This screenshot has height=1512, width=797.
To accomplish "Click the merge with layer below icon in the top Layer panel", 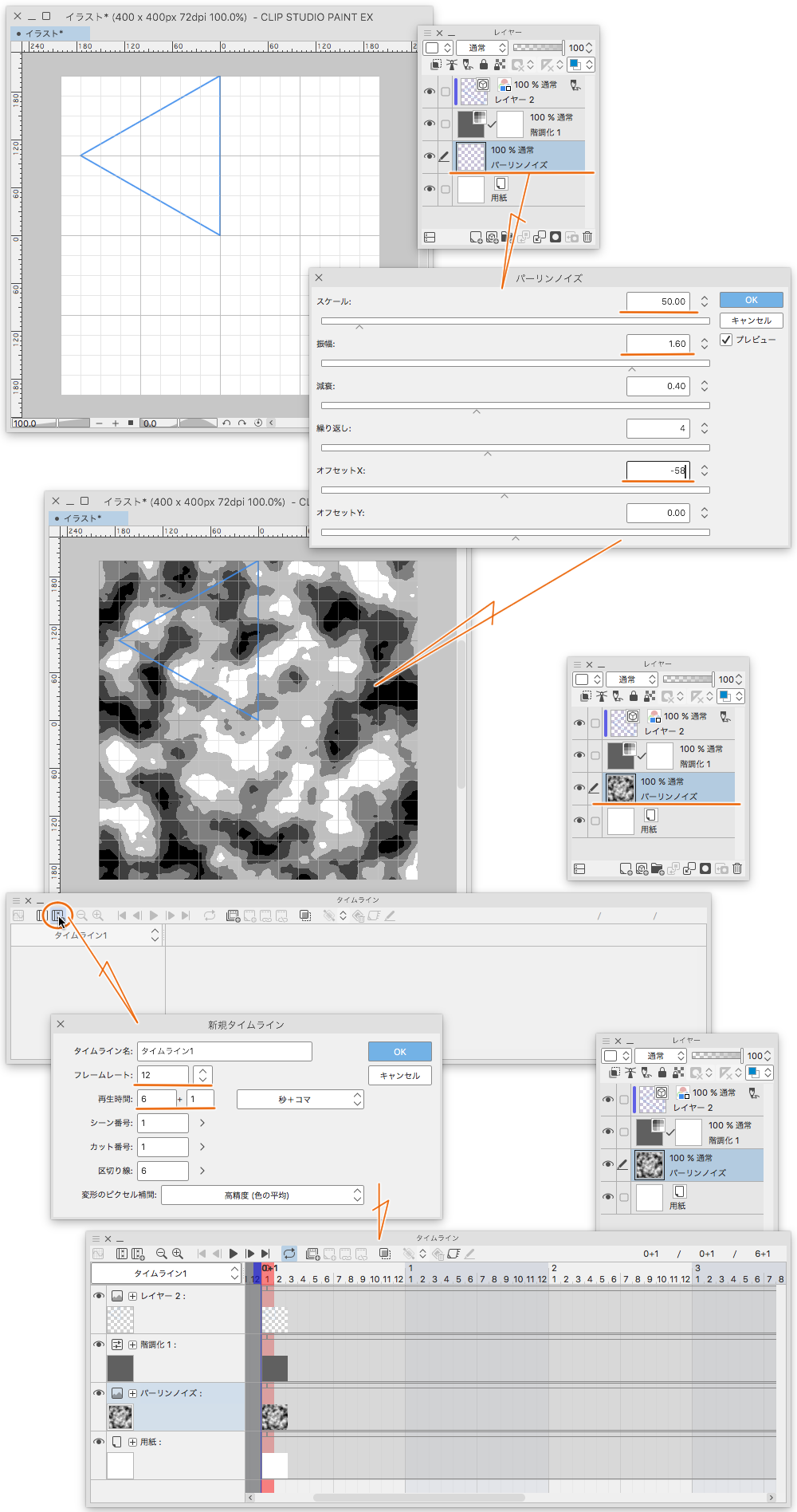I will point(540,237).
